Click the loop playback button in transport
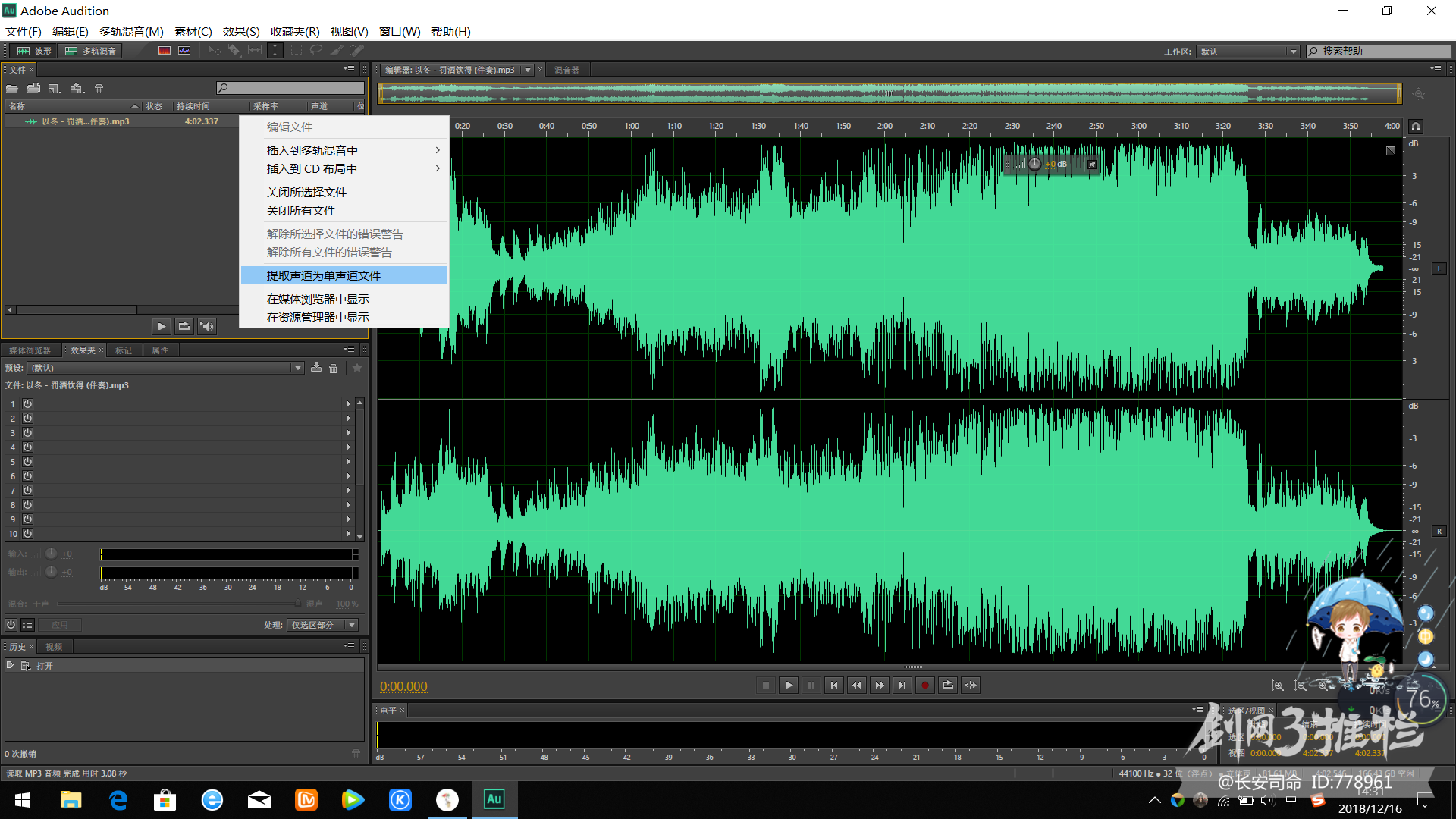Viewport: 1456px width, 819px height. click(x=947, y=686)
